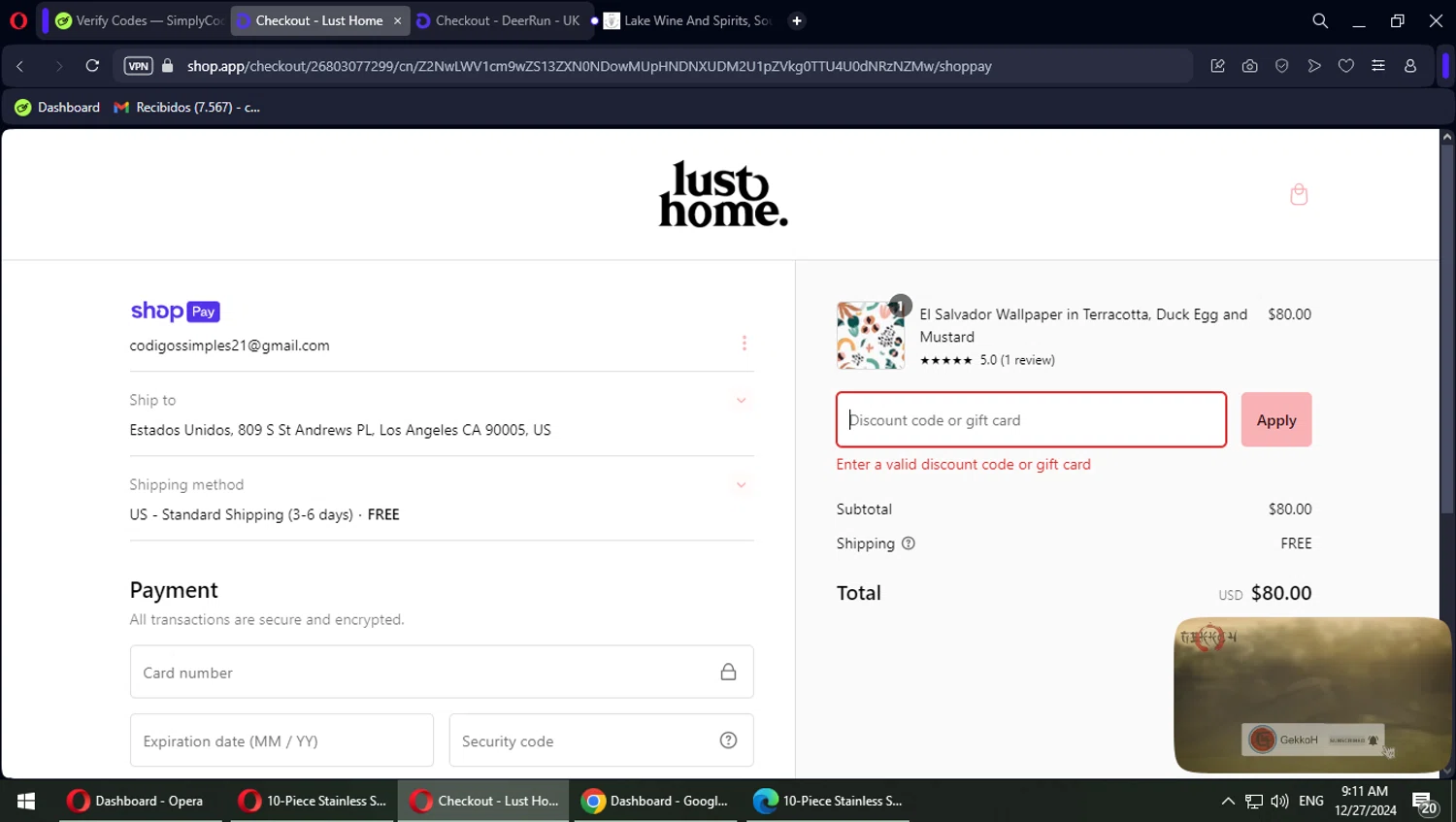1456x822 pixels.
Task: Open the Opera menu logo
Action: pos(18,20)
